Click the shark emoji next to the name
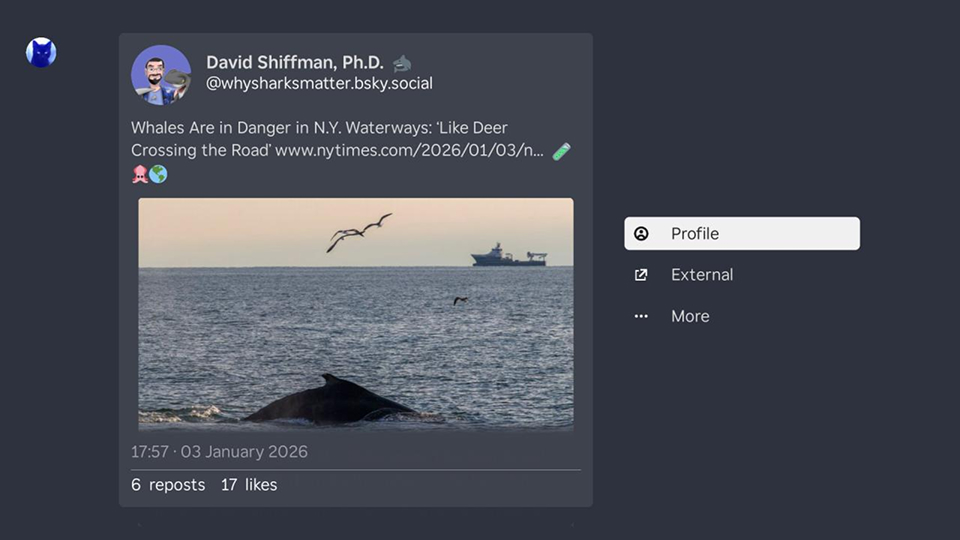The width and height of the screenshot is (960, 540). [401, 63]
